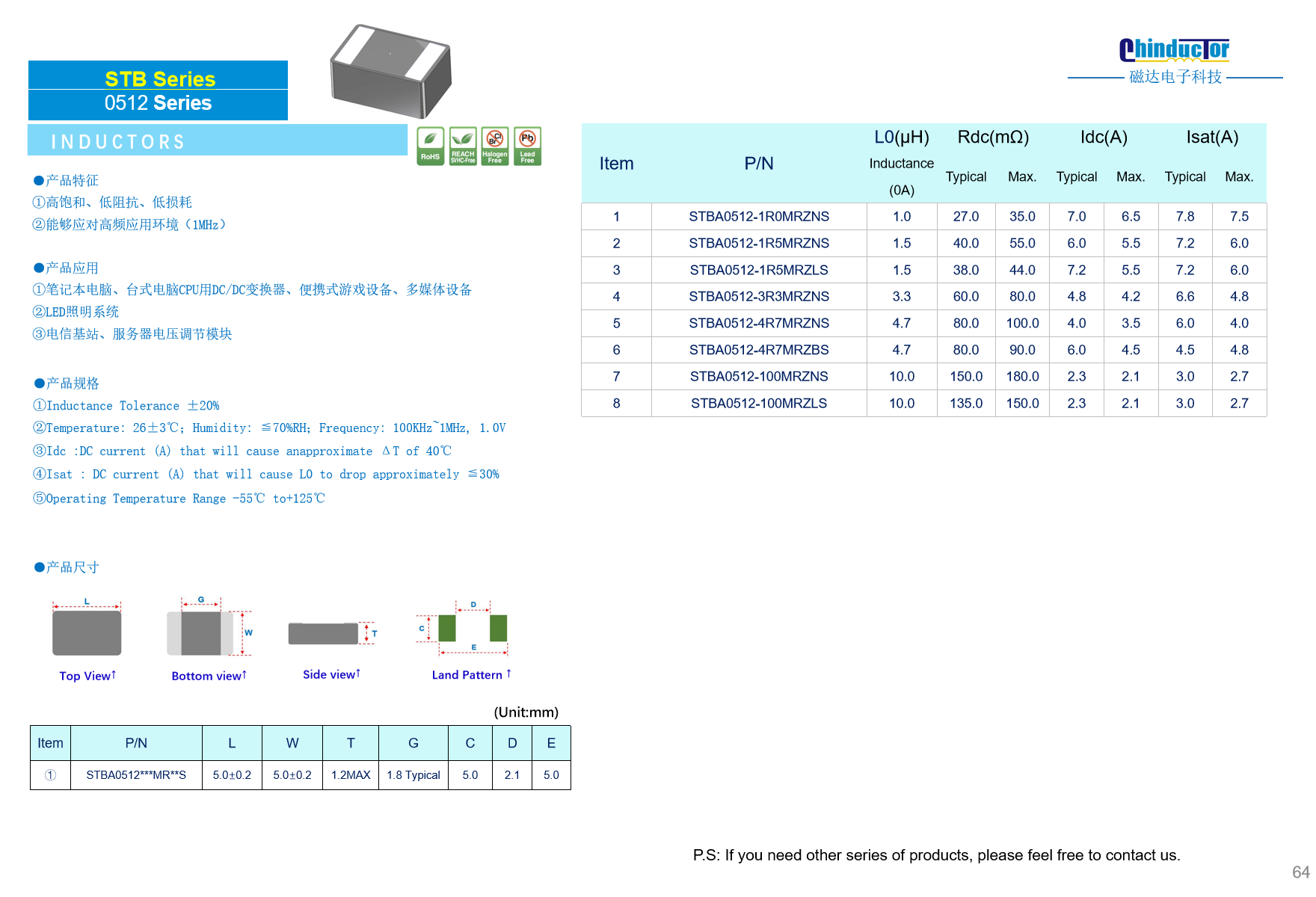Click the RoHS compliance badge icon
The width and height of the screenshot is (1316, 897).
tap(430, 147)
